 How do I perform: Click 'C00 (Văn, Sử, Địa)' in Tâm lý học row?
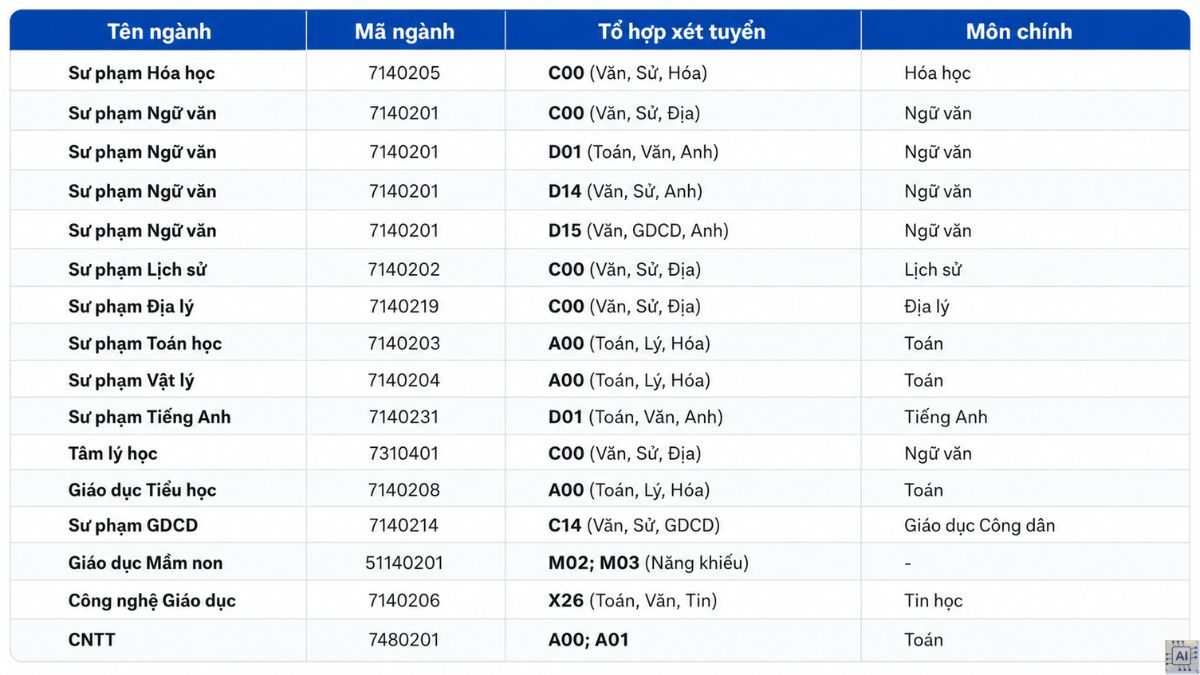pos(624,453)
